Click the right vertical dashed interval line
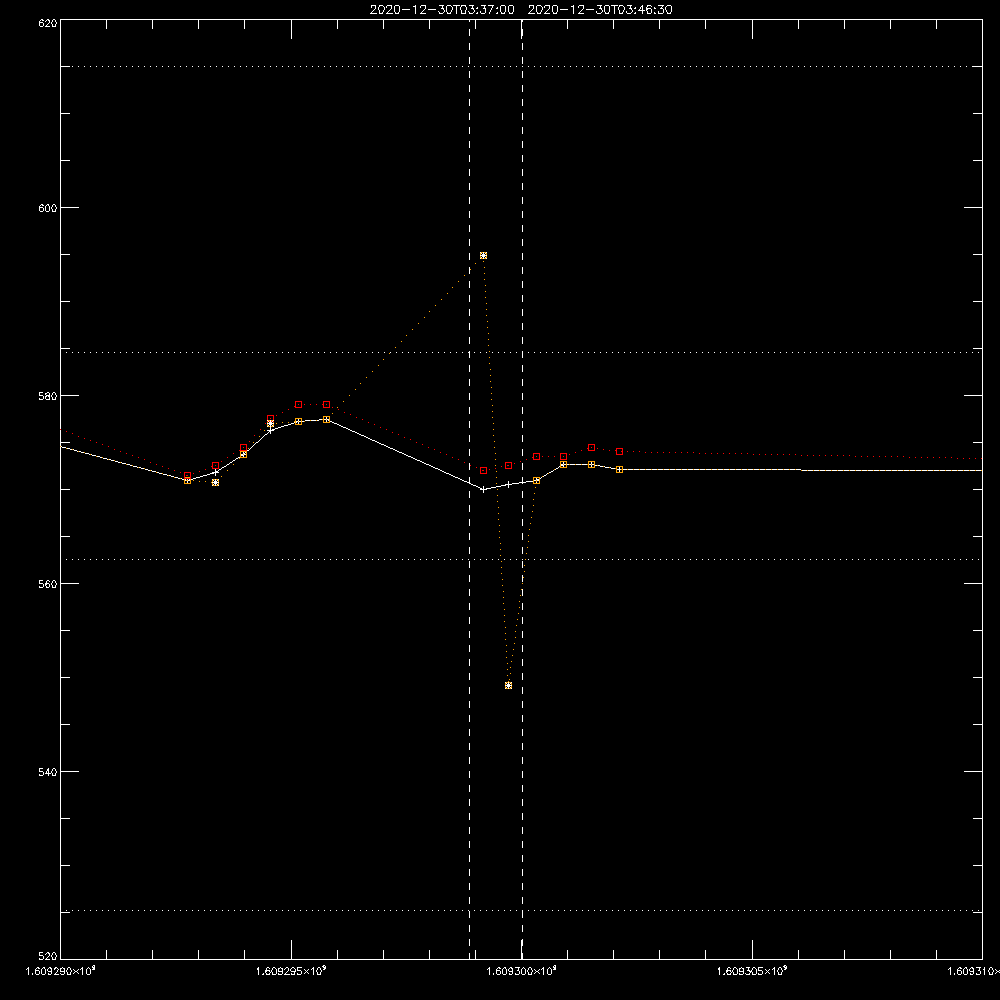 tap(522, 489)
